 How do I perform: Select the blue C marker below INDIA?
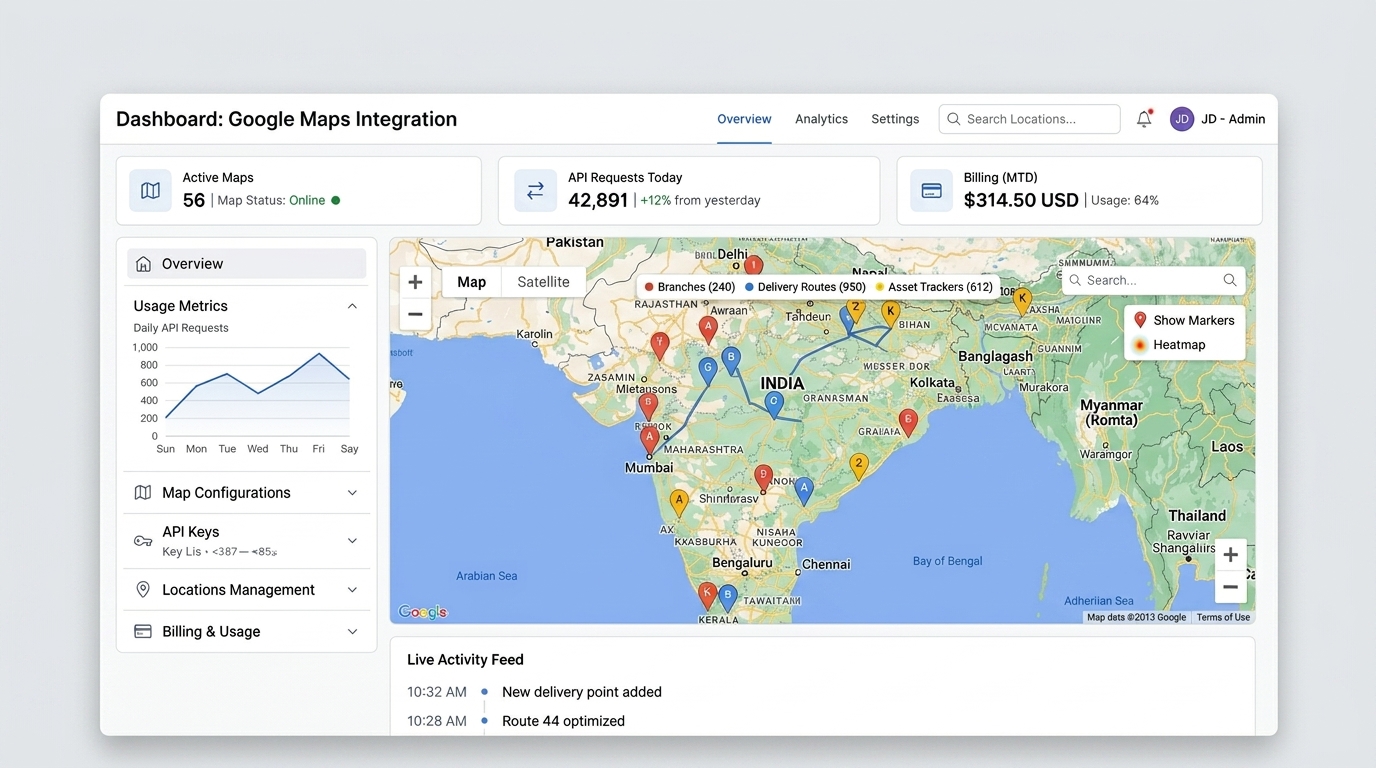(x=774, y=404)
